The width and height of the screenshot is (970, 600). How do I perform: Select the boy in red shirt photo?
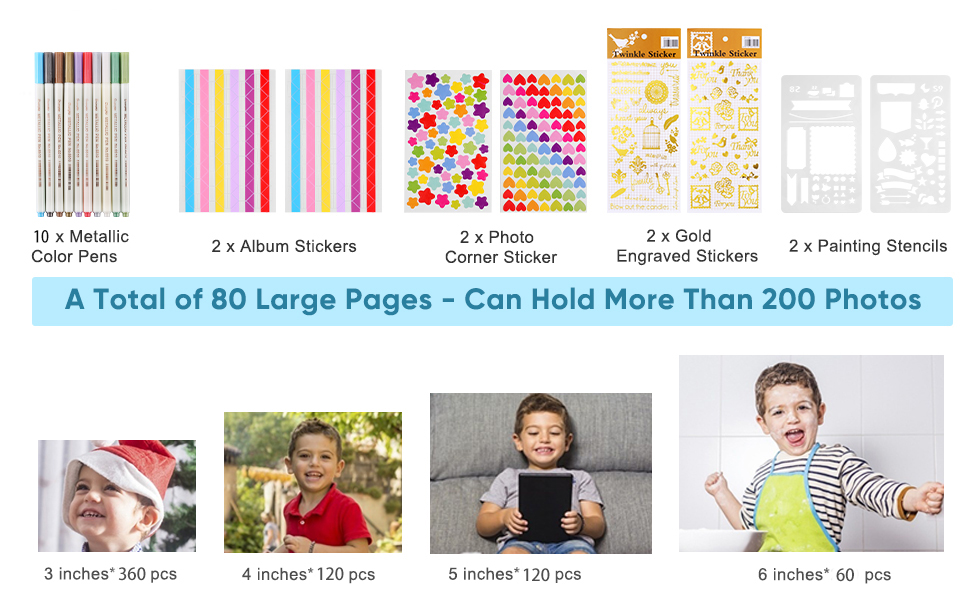pos(313,482)
